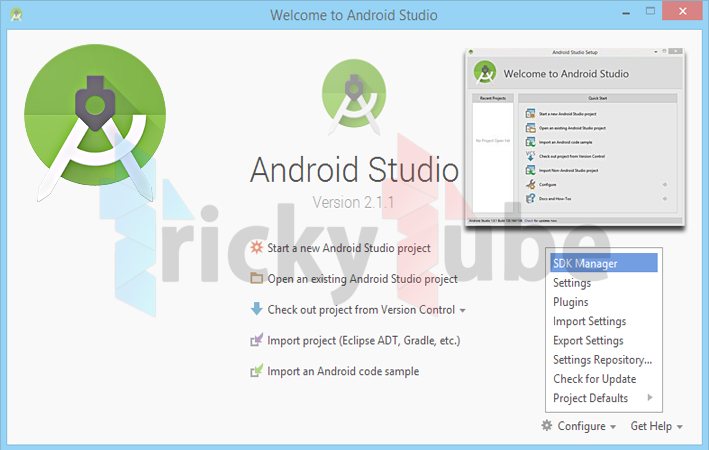The width and height of the screenshot is (709, 450).
Task: Click the open project icon in Setup window
Action: click(530, 128)
